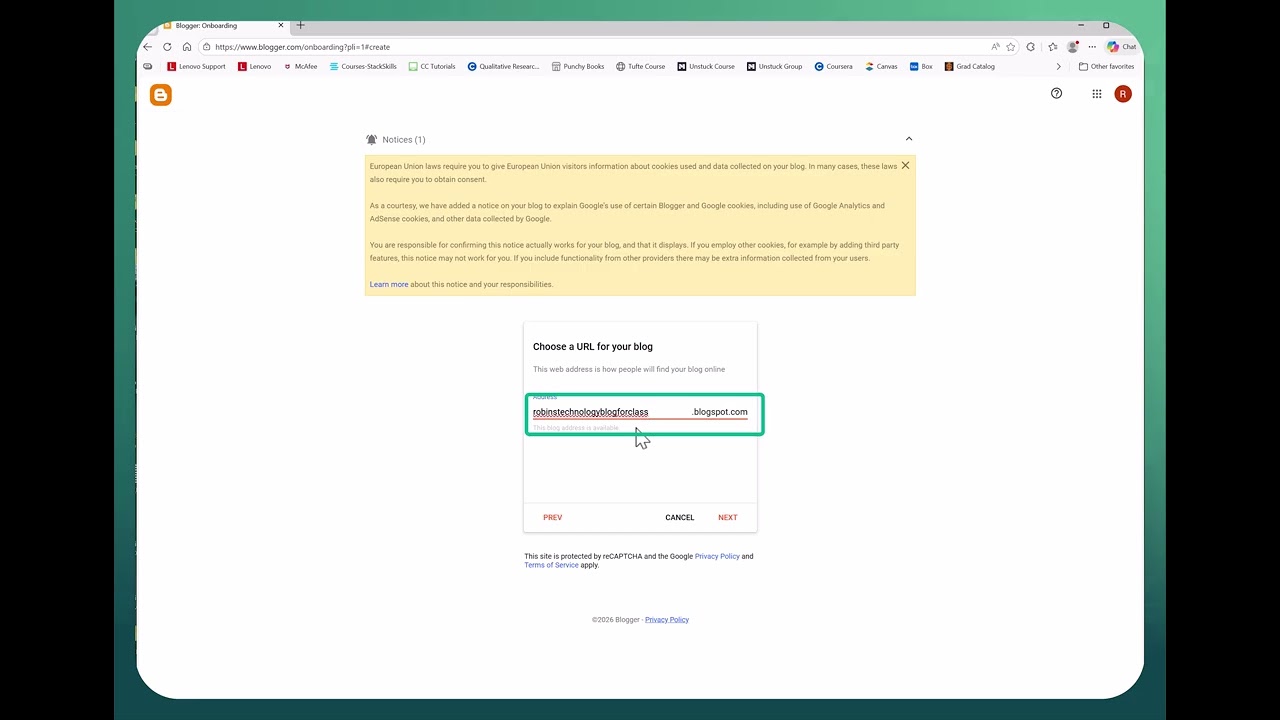Select the Blogger: Onboarding tab
The height and width of the screenshot is (720, 1280).
(218, 26)
